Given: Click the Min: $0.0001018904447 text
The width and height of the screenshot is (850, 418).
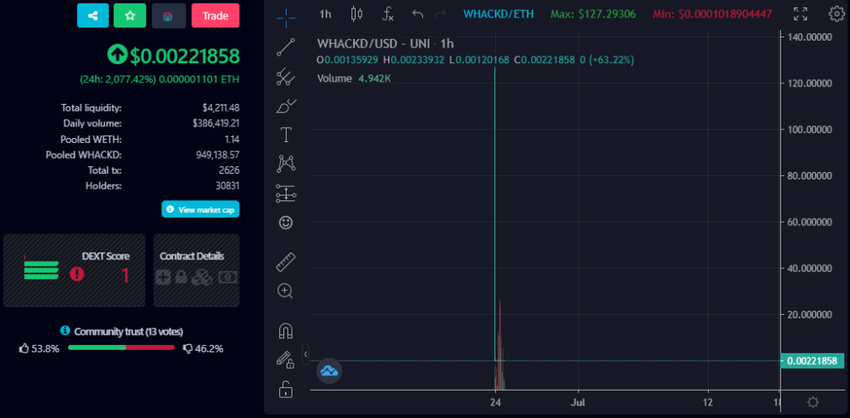Looking at the screenshot, I should click(712, 15).
